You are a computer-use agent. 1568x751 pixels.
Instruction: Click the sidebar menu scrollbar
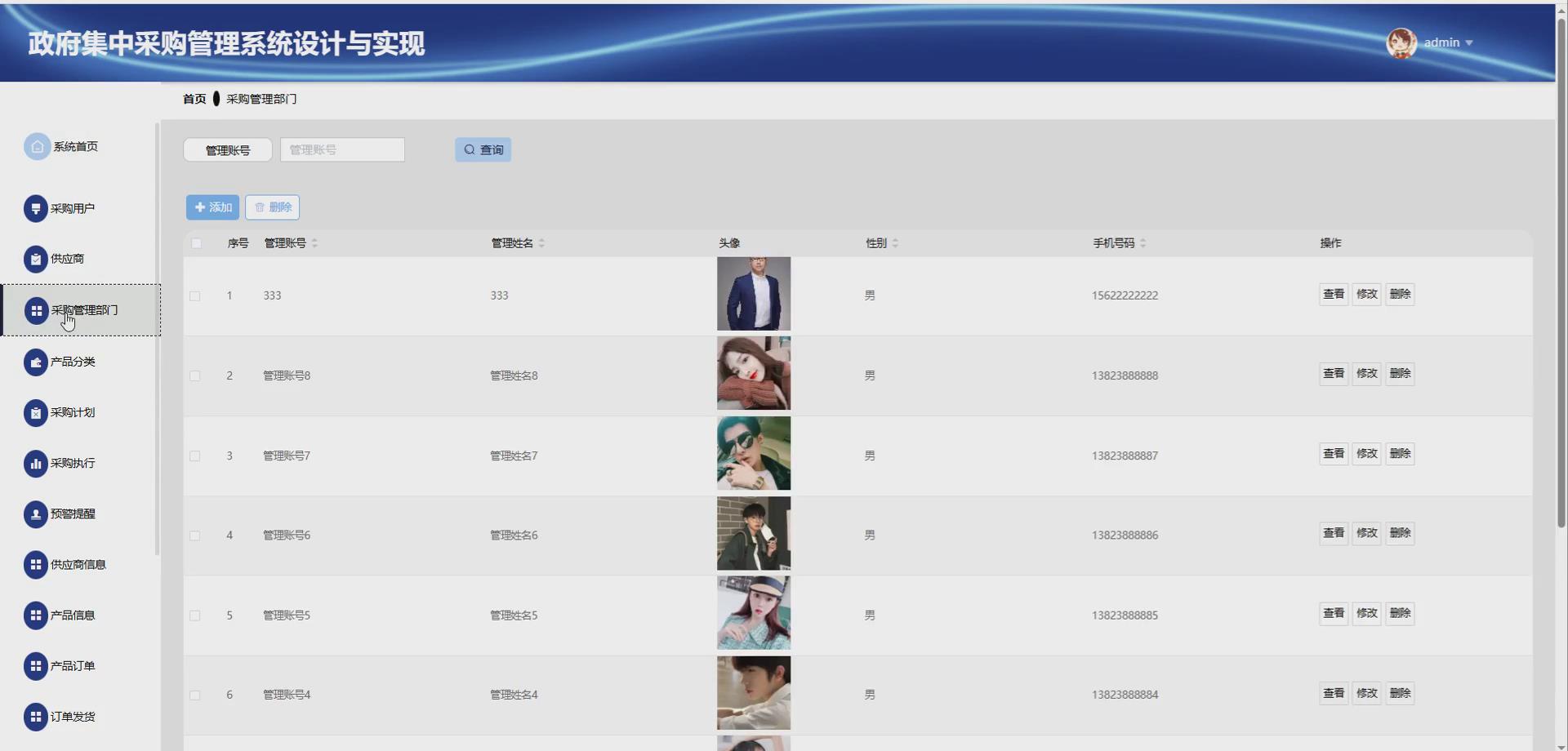pyautogui.click(x=157, y=339)
